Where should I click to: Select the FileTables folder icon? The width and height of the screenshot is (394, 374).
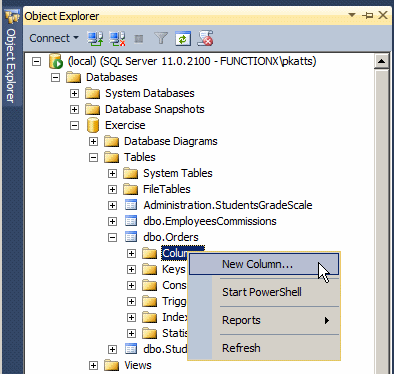pyautogui.click(x=131, y=189)
